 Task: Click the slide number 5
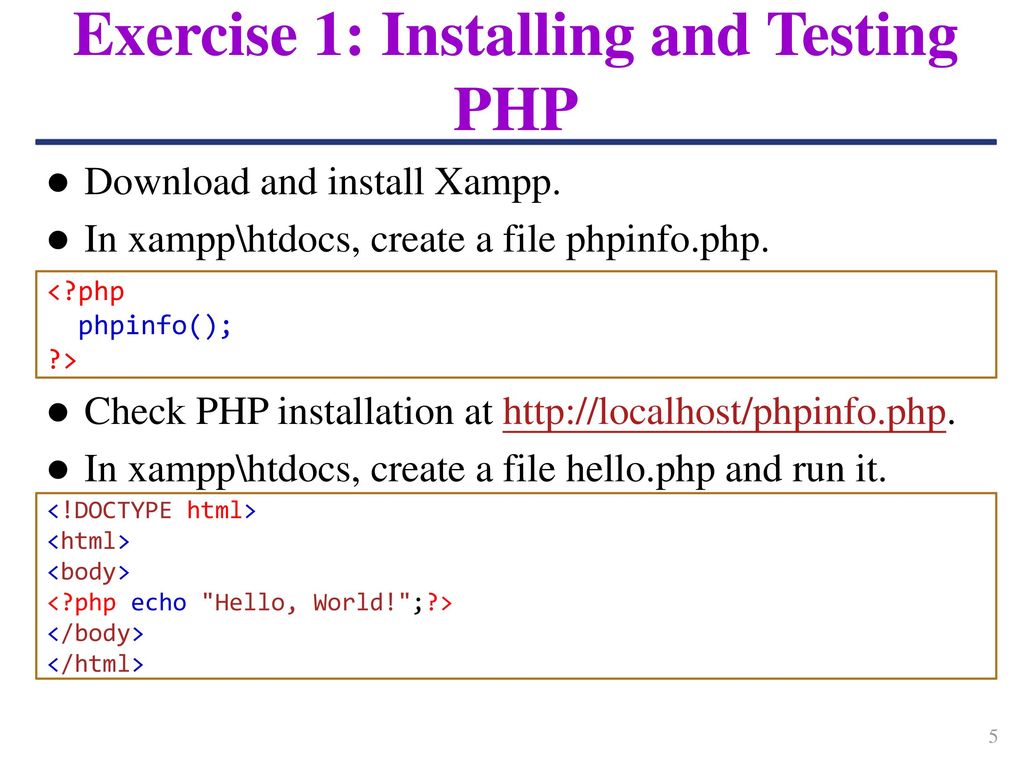pos(993,736)
